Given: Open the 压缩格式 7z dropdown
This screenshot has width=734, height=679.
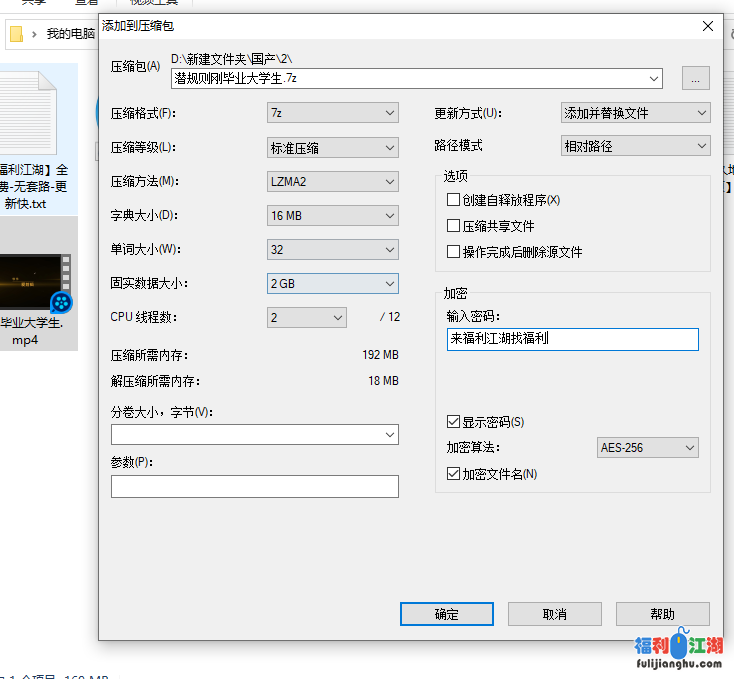Looking at the screenshot, I should [x=333, y=114].
